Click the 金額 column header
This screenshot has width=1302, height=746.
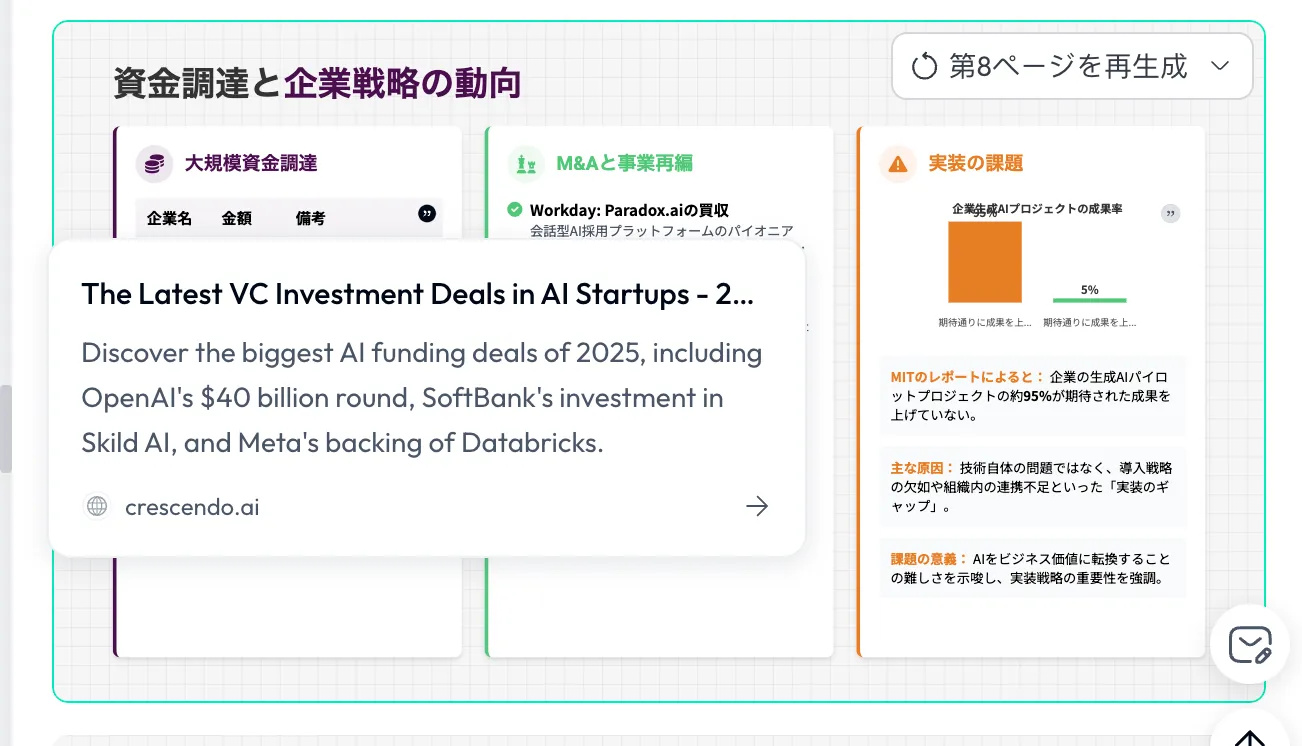[236, 218]
